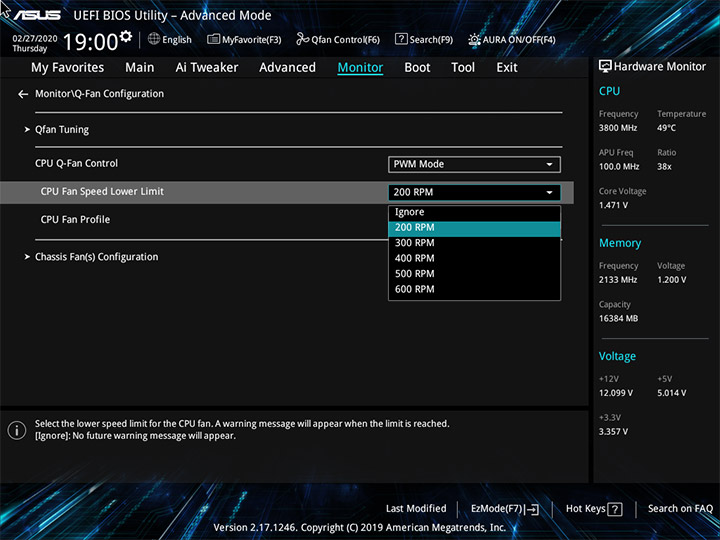Open My Favorites tab
Viewport: 720px width, 540px height.
[68, 68]
